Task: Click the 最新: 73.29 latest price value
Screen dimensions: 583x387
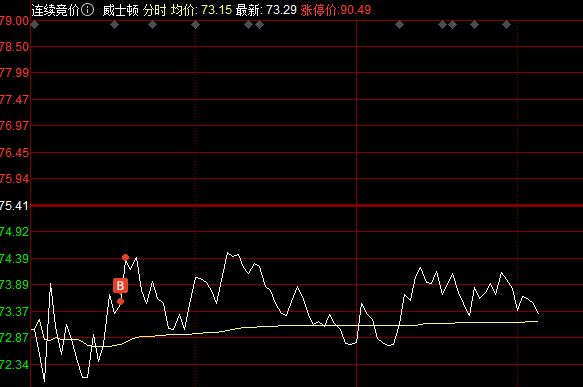Action: tap(266, 10)
